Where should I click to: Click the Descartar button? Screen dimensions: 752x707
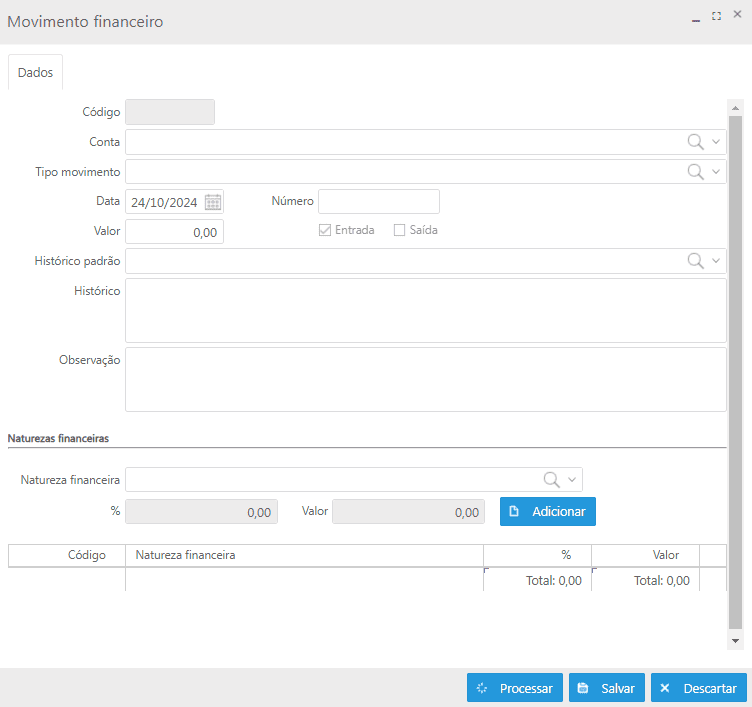pos(698,688)
